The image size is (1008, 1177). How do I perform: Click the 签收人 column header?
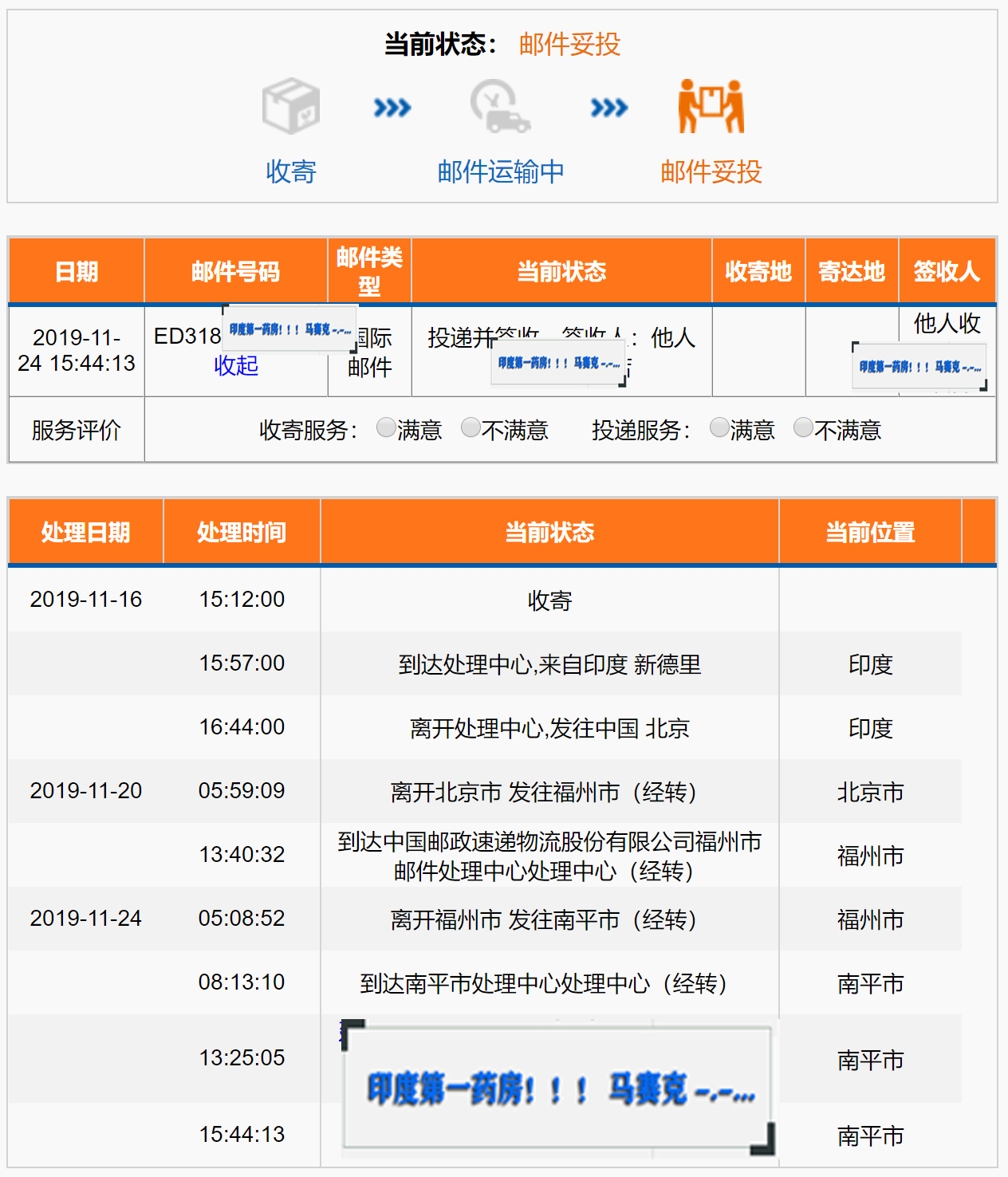[947, 271]
